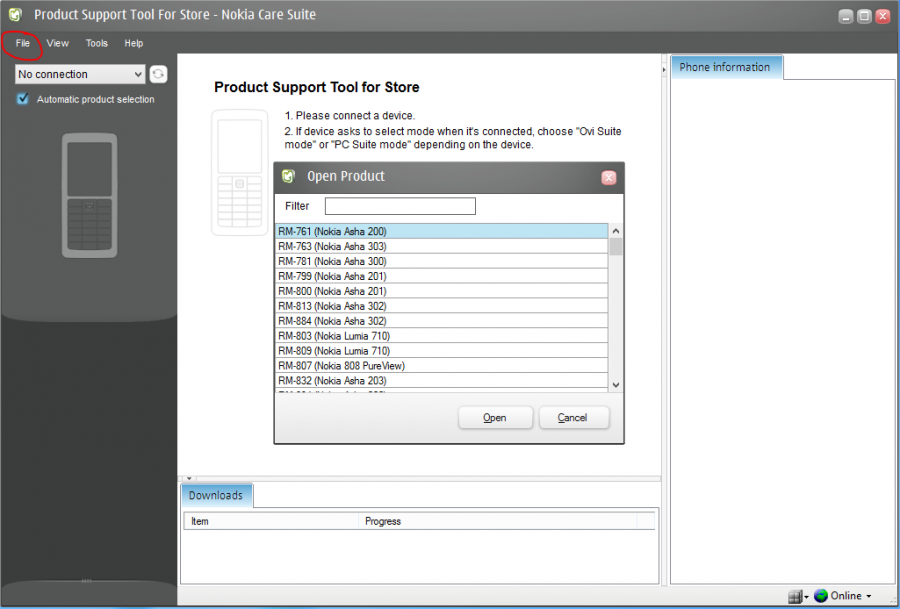Click the Open button in Open Product dialog
Viewport: 900px width, 609px height.
tap(495, 417)
